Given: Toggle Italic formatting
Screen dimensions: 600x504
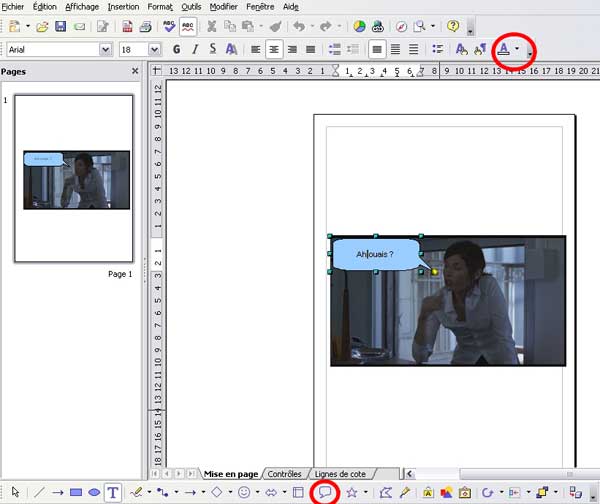Looking at the screenshot, I should [x=195, y=49].
